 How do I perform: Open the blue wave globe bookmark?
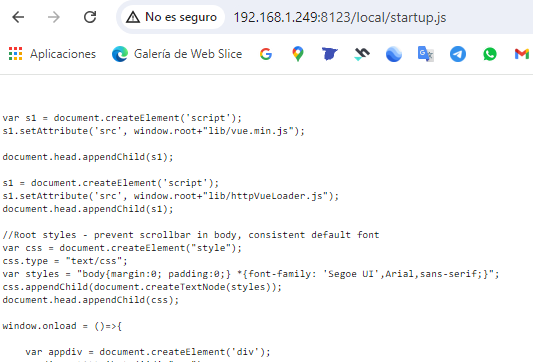pyautogui.click(x=394, y=54)
